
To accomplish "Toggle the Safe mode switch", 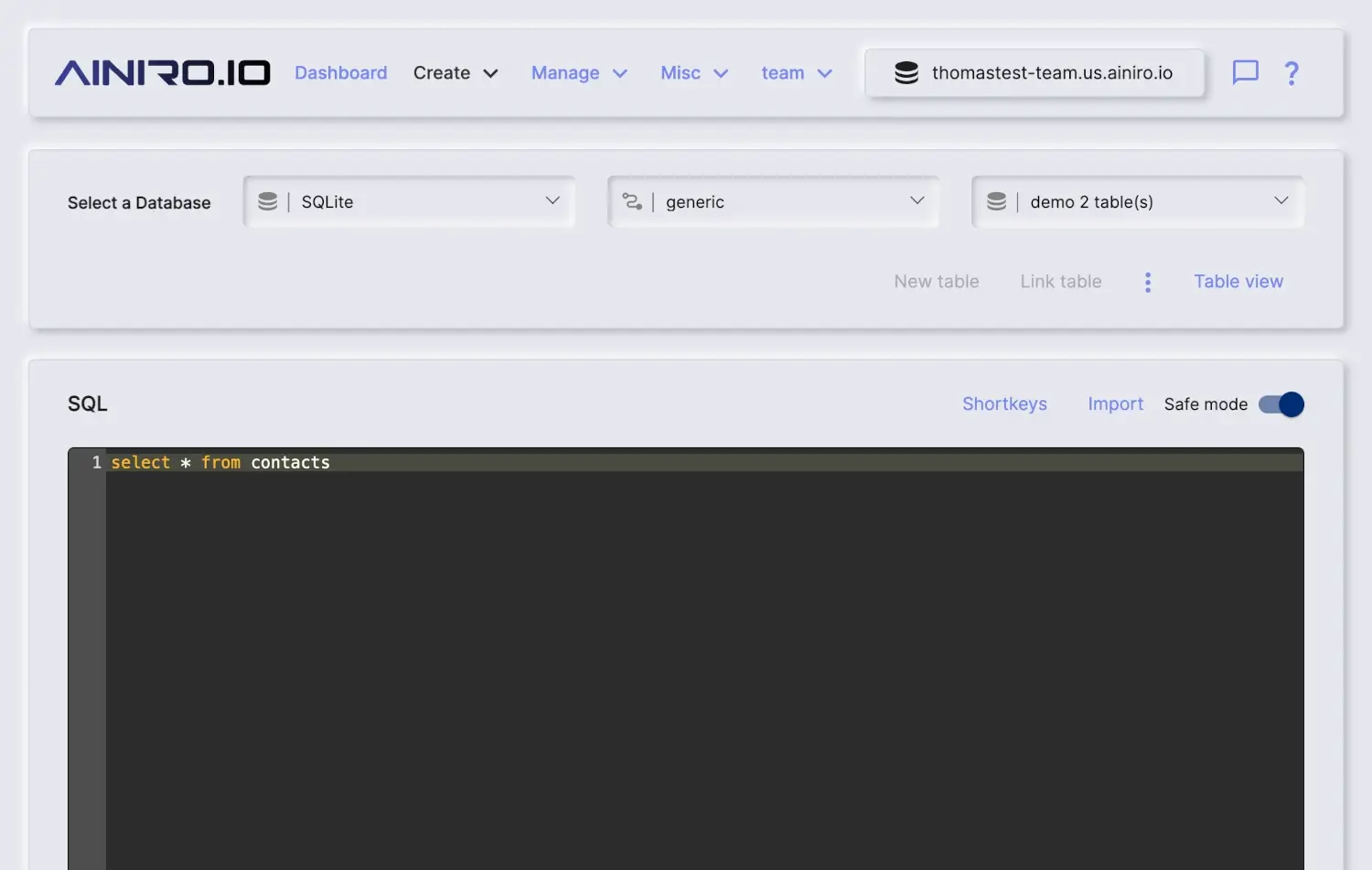I will coord(1281,404).
